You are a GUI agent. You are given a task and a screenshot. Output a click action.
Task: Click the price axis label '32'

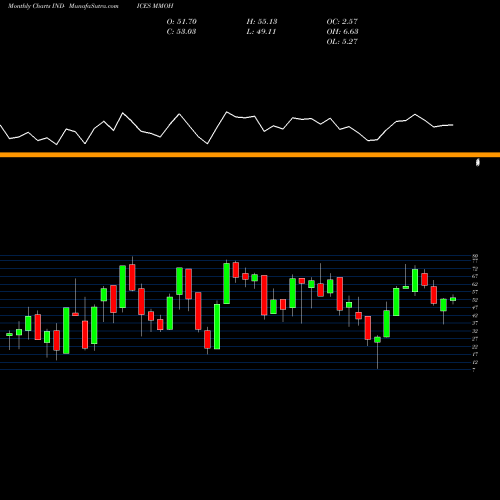pos(475,331)
